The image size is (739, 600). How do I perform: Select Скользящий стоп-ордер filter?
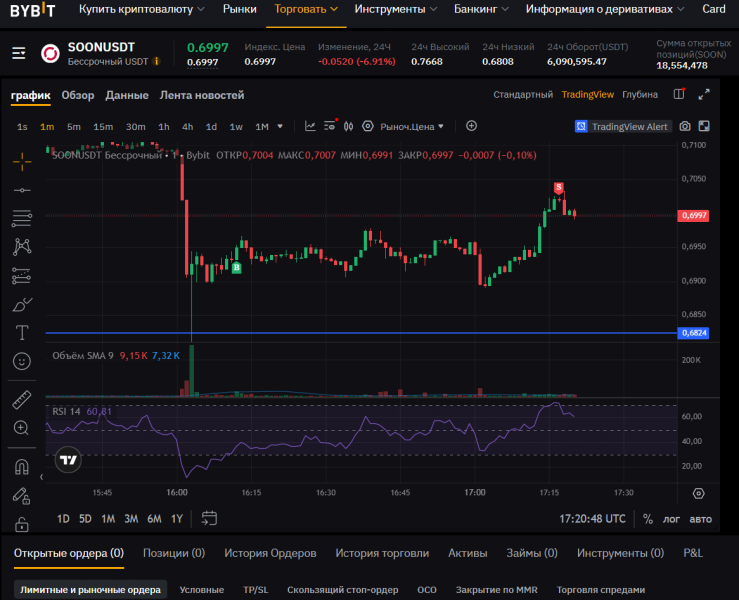point(343,590)
